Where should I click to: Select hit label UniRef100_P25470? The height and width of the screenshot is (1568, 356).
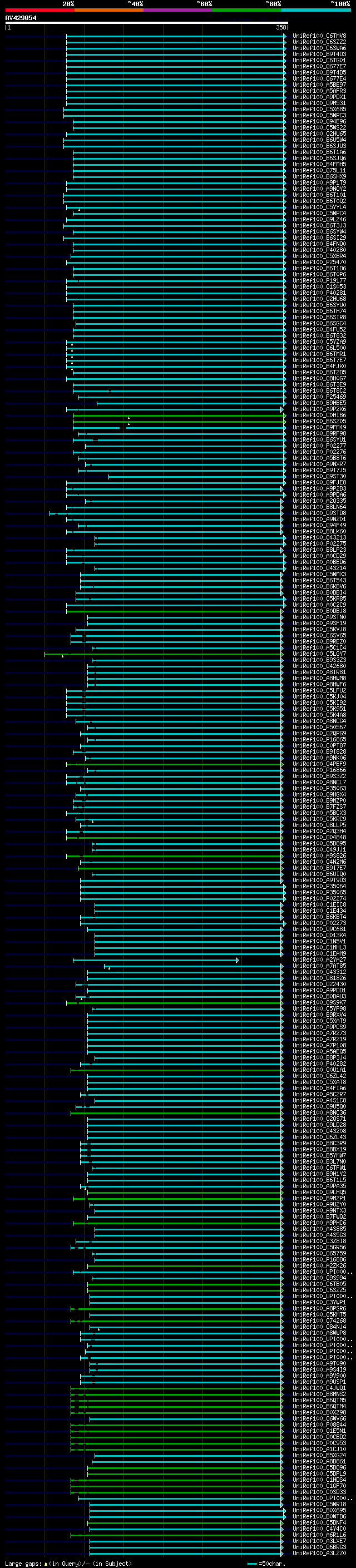[319, 263]
